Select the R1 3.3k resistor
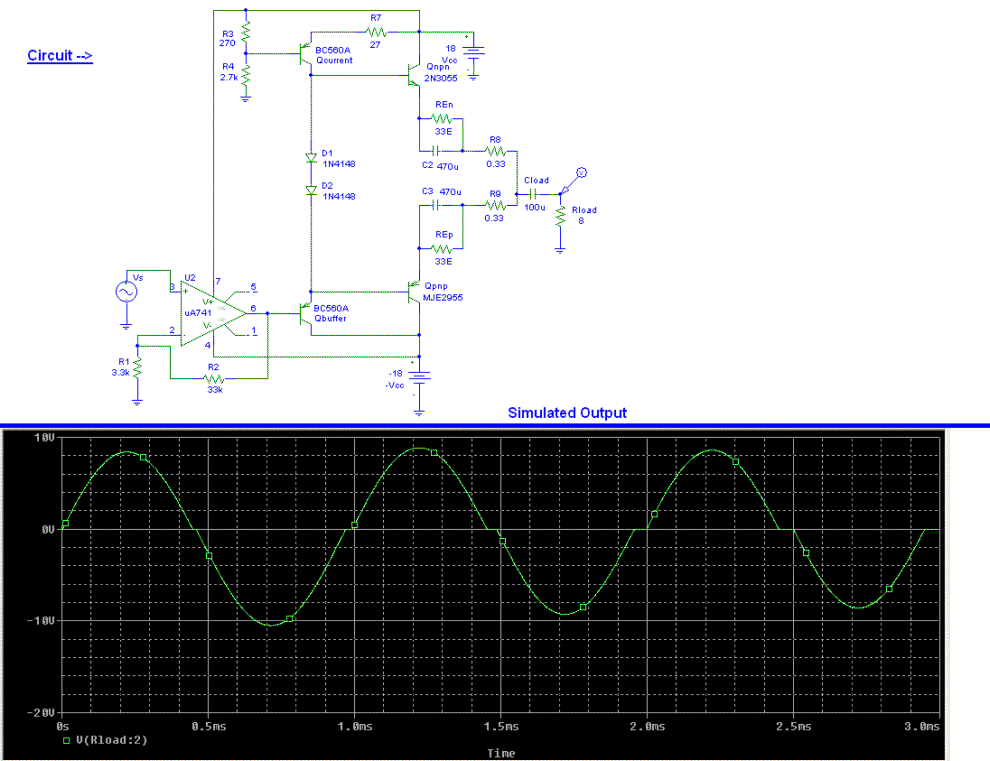Viewport: 990px width, 761px height. (x=137, y=368)
